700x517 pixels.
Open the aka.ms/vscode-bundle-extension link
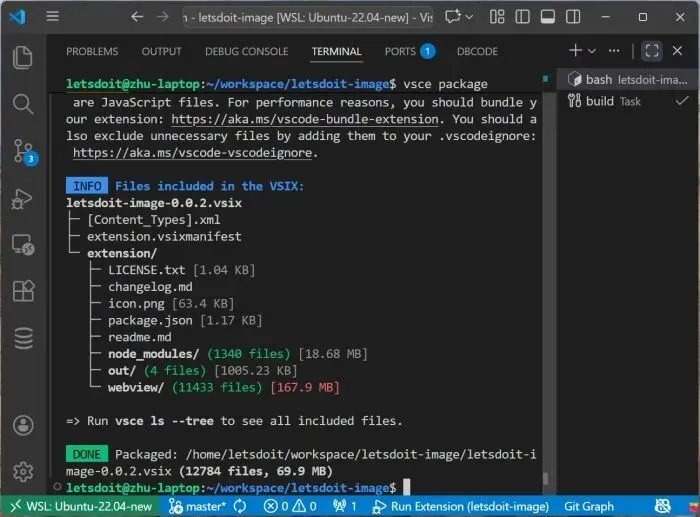click(x=305, y=119)
